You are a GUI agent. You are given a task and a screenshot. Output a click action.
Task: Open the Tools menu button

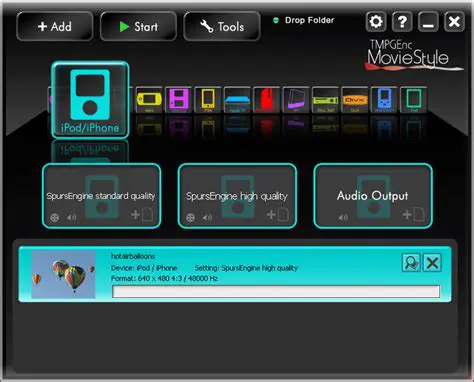tap(222, 26)
